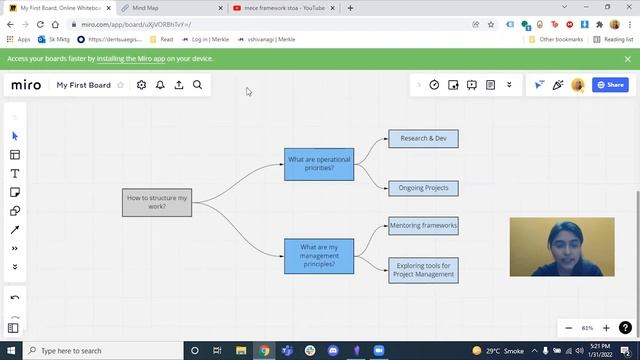640x360 pixels.
Task: Open the help question mark button
Action: 625,328
